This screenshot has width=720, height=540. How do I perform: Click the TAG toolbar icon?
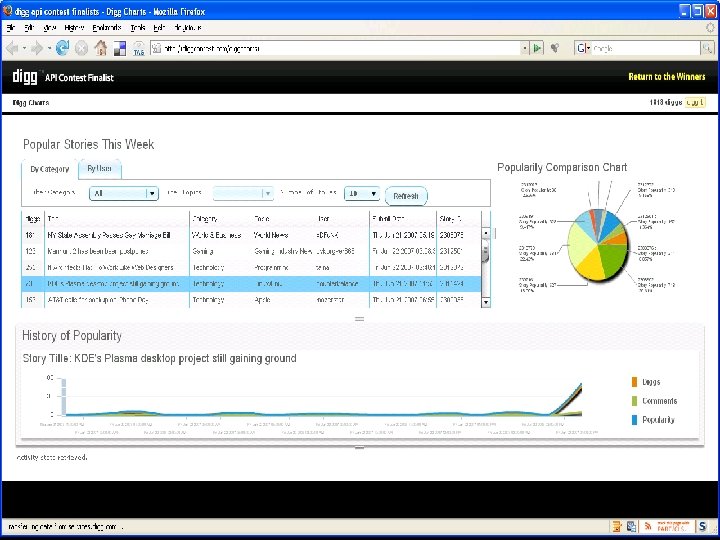click(139, 49)
